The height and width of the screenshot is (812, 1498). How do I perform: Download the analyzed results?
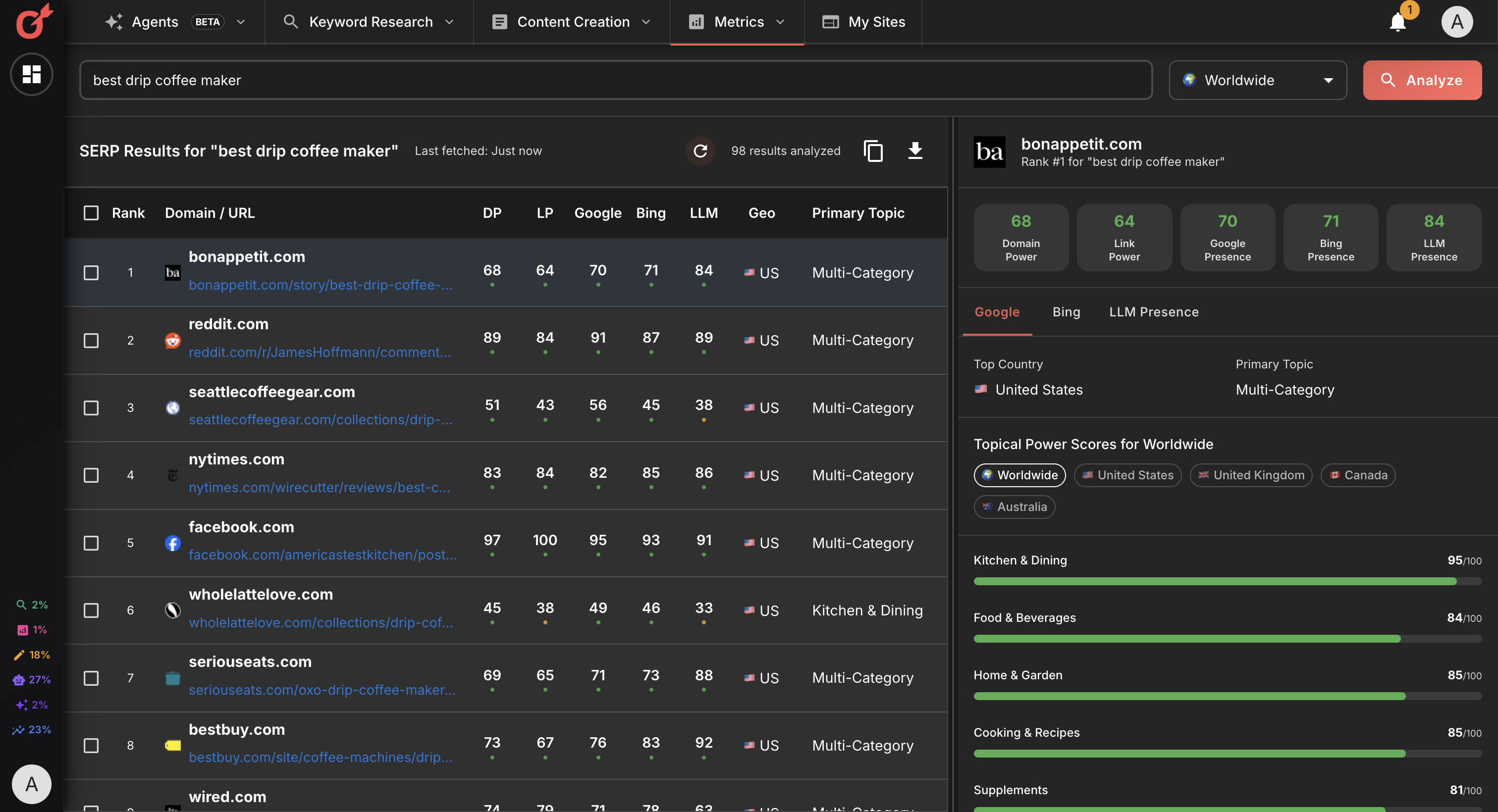tap(914, 151)
